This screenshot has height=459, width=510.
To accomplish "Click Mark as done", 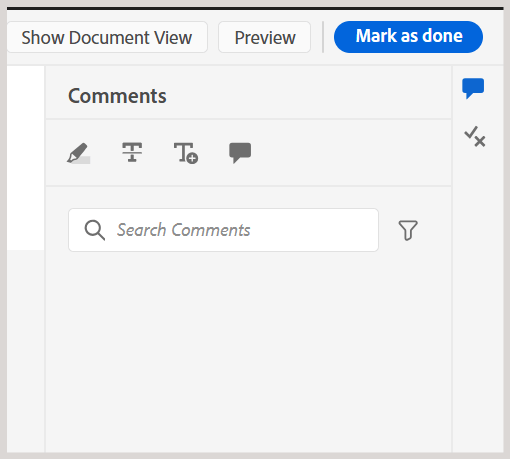I will (408, 37).
